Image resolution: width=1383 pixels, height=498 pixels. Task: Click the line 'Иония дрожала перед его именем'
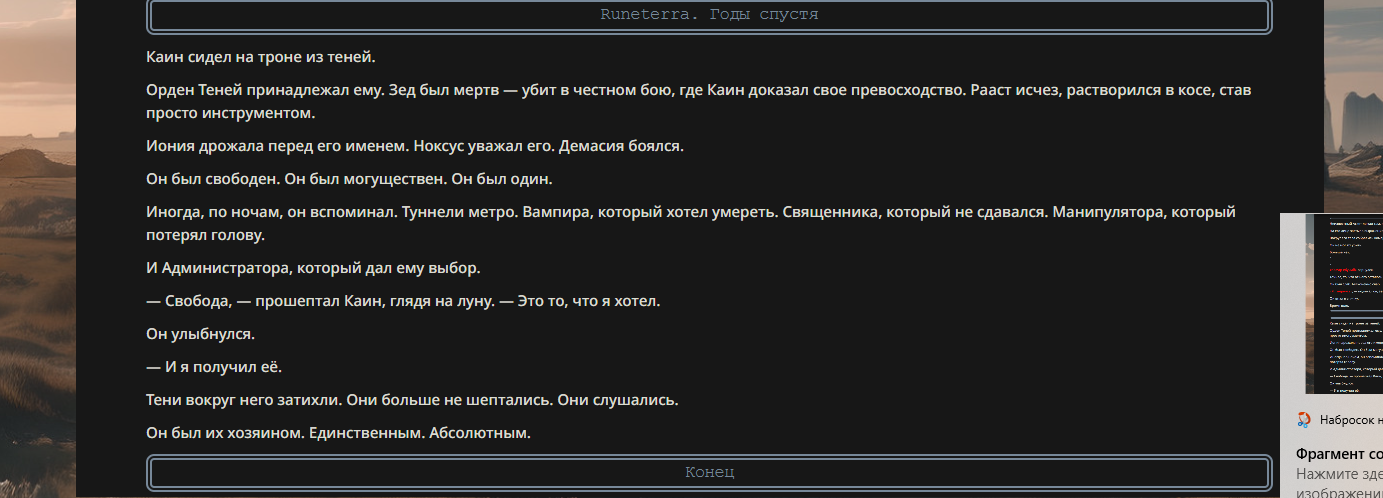pyautogui.click(x=414, y=146)
